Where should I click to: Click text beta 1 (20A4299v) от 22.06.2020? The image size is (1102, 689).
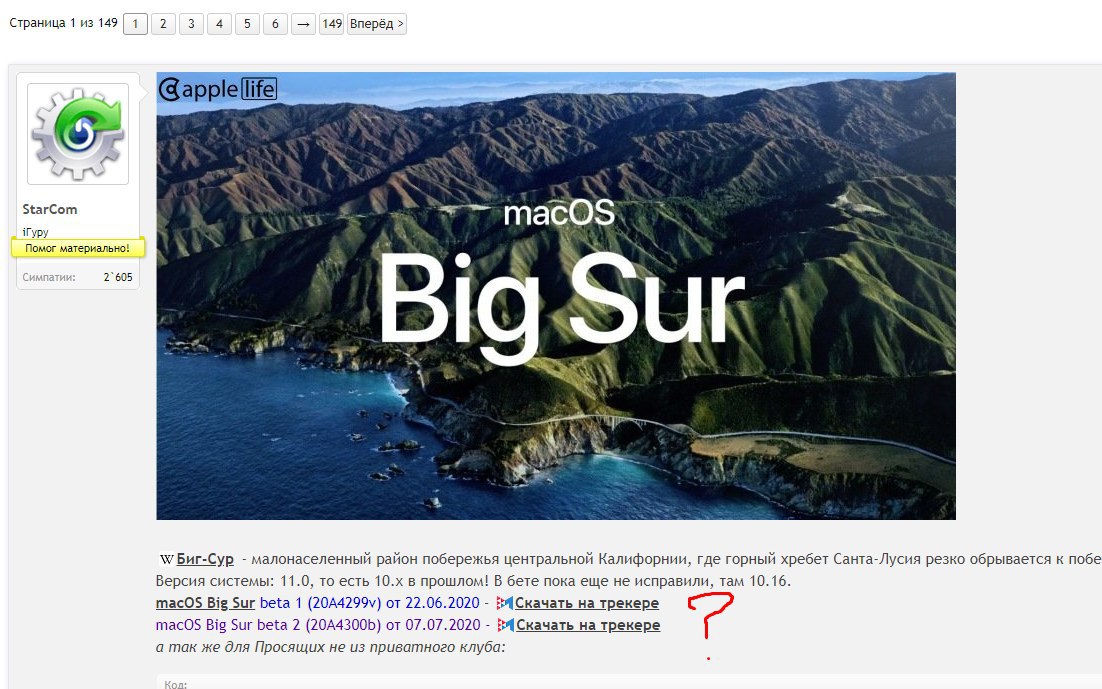click(370, 603)
